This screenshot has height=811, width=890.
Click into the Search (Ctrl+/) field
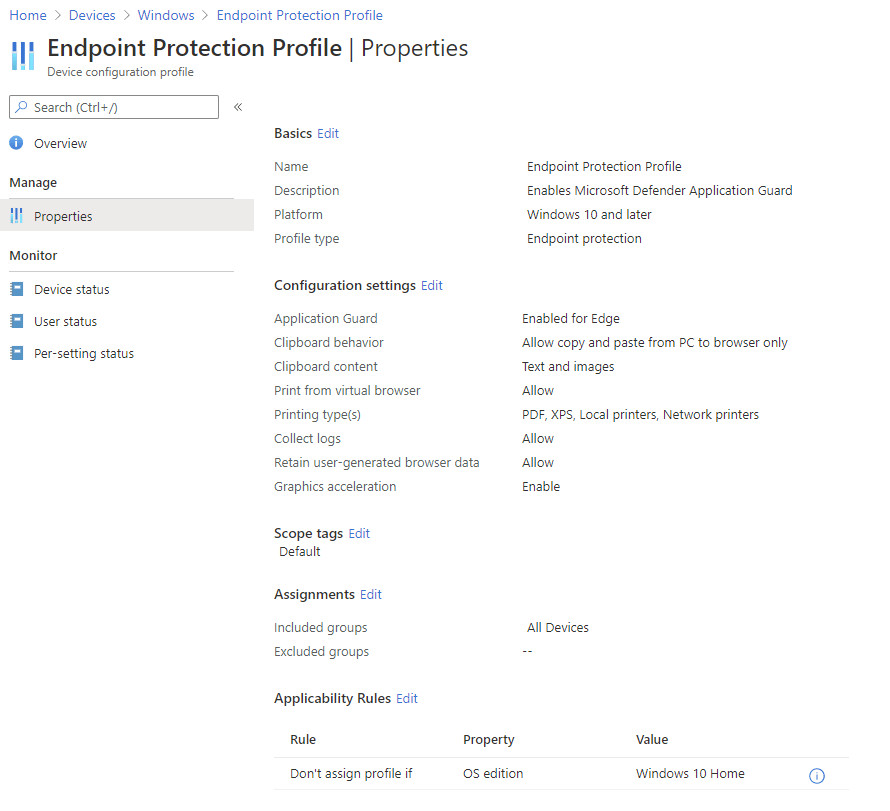[x=120, y=107]
